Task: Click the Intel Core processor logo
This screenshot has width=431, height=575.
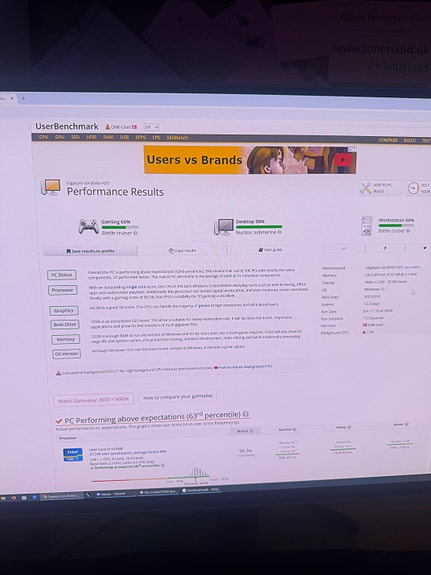Action: tap(73, 455)
